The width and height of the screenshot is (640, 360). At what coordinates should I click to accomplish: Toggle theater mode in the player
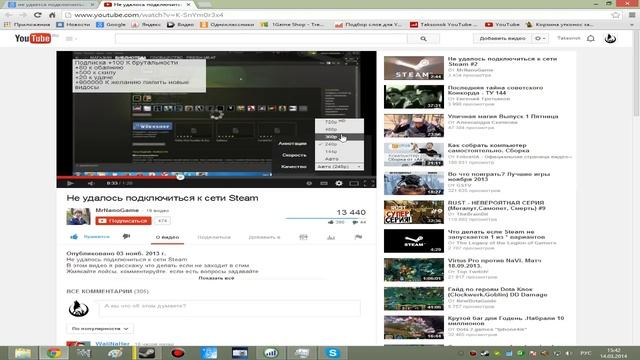click(353, 183)
